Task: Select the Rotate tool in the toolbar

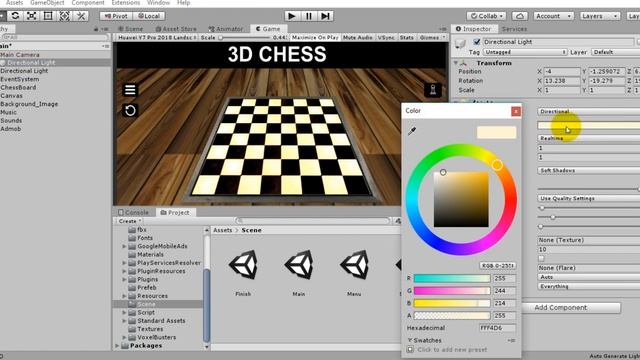Action: [15, 16]
